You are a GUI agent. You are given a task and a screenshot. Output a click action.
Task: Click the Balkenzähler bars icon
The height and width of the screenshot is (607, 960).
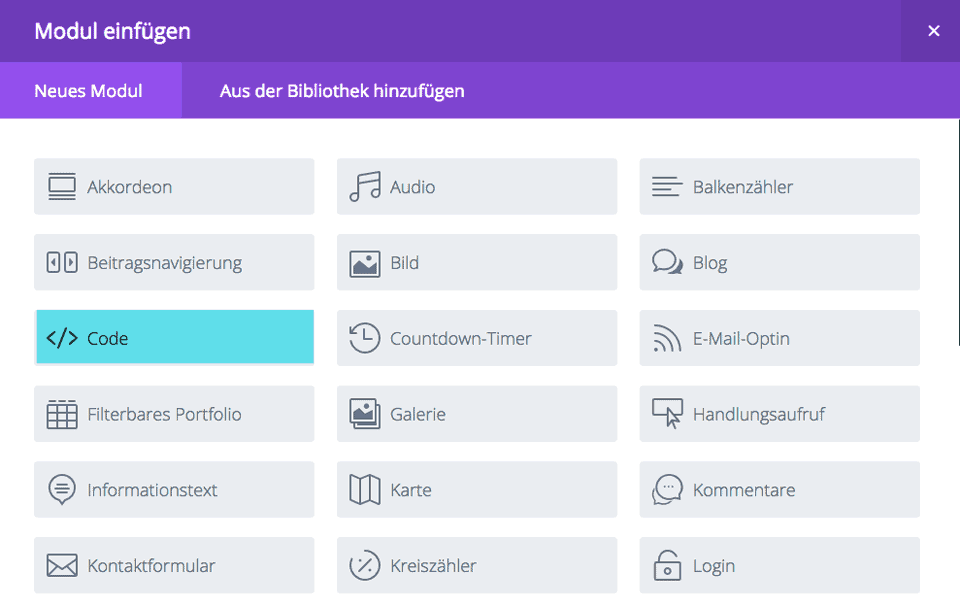[x=667, y=187]
